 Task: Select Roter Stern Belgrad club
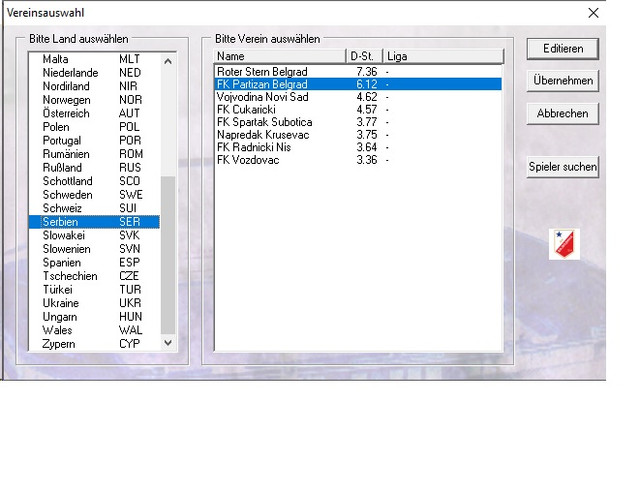click(x=358, y=72)
